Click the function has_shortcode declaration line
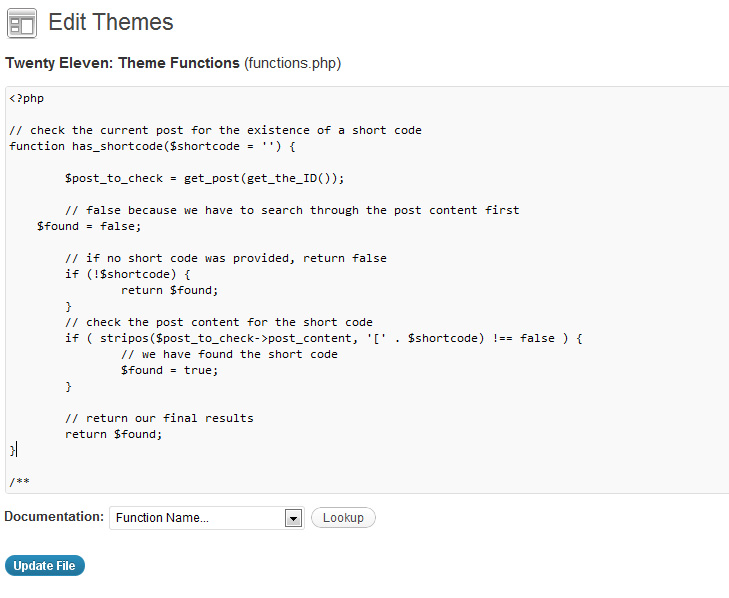The height and width of the screenshot is (598, 729). coord(152,146)
